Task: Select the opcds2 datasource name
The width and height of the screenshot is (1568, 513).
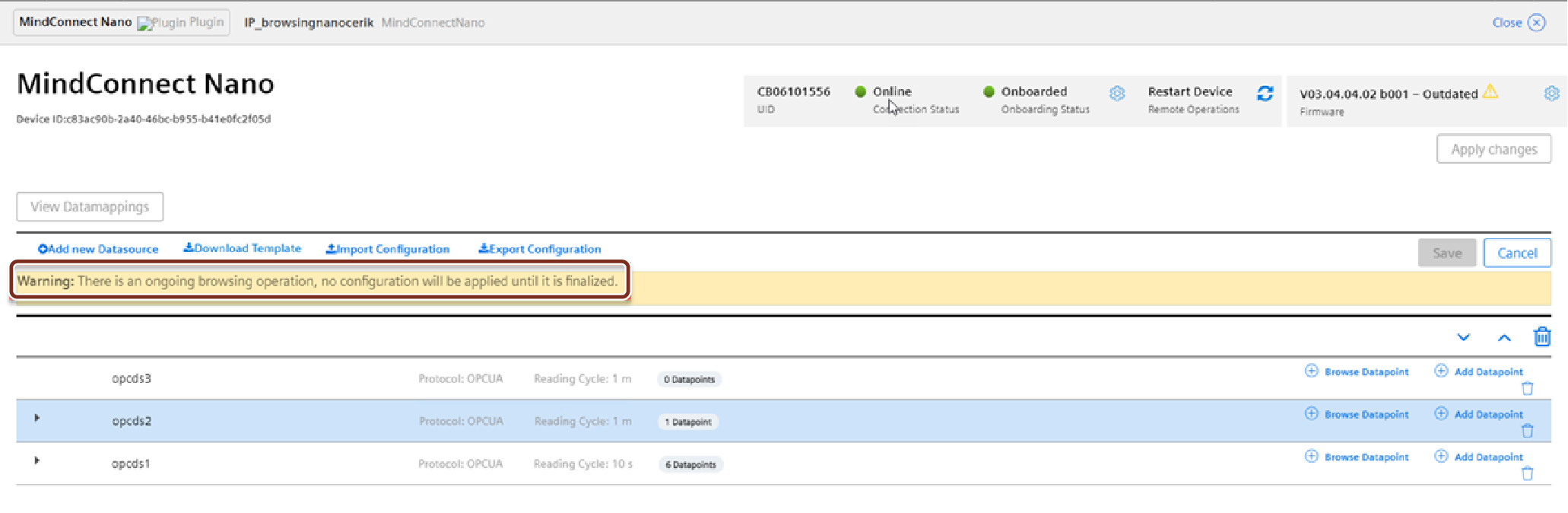Action: click(132, 421)
